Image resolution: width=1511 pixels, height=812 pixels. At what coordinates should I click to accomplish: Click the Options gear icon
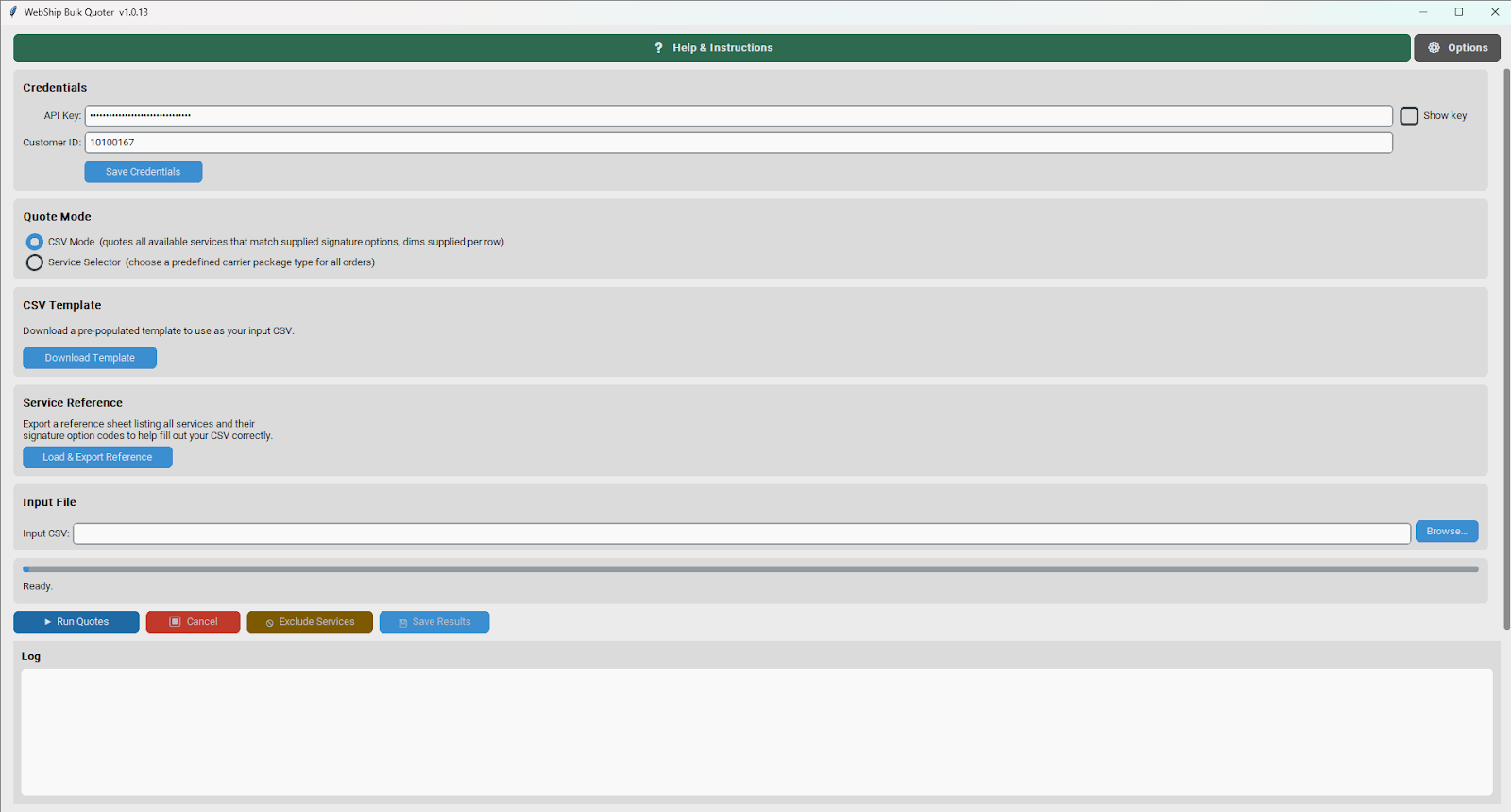(1434, 48)
